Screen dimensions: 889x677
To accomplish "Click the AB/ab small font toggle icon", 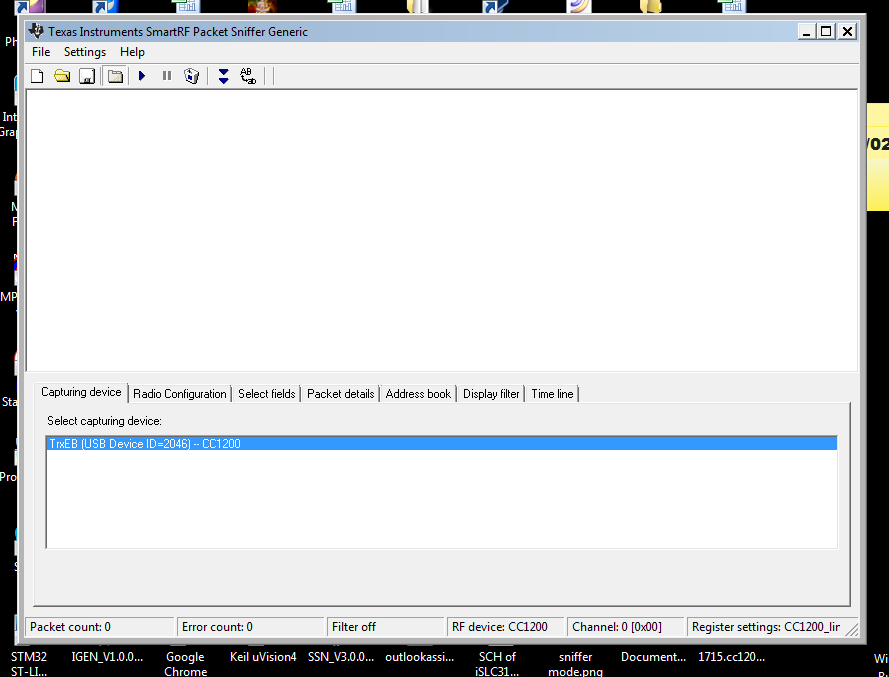I will (x=248, y=76).
